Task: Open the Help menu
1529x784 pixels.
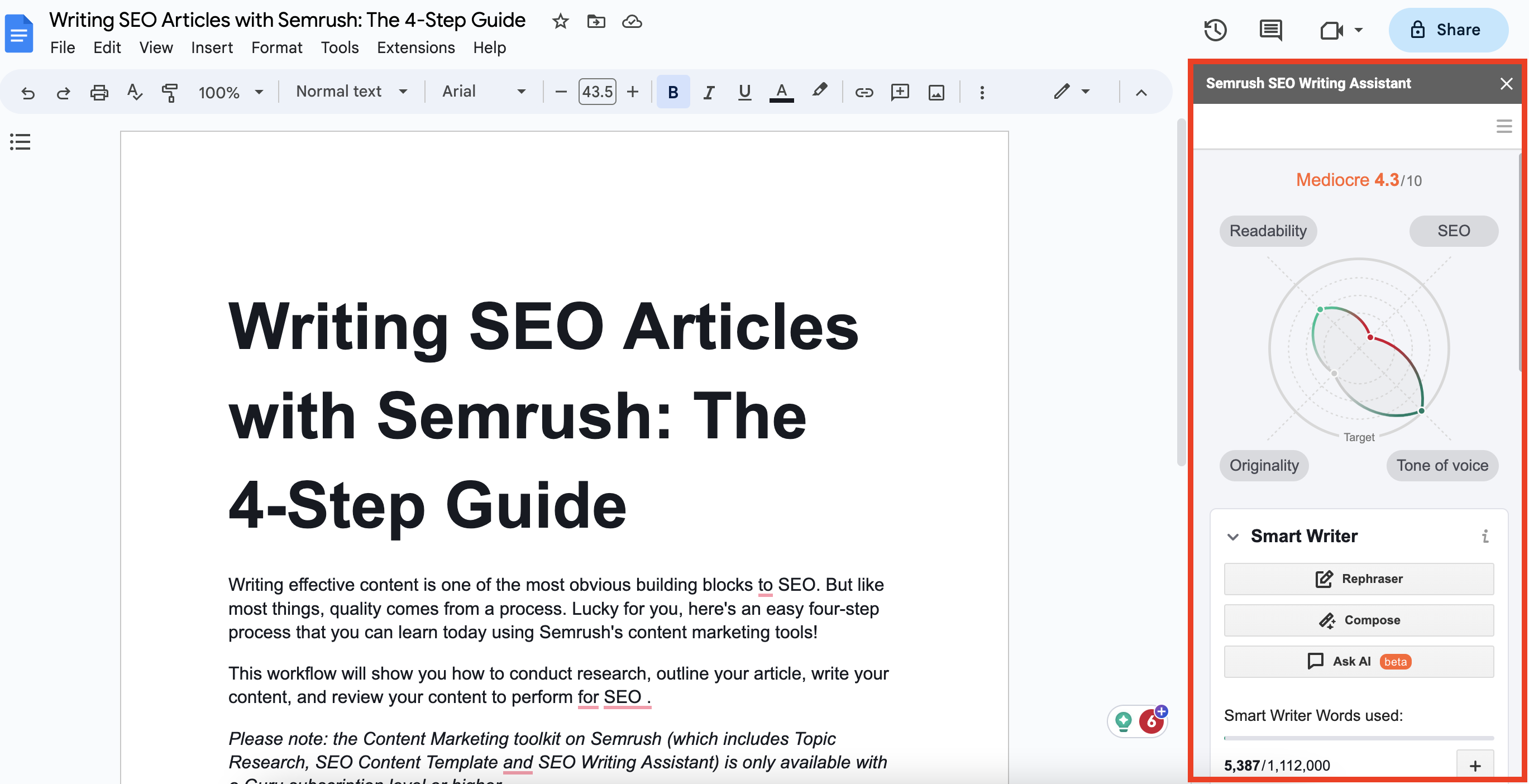Action: point(489,47)
